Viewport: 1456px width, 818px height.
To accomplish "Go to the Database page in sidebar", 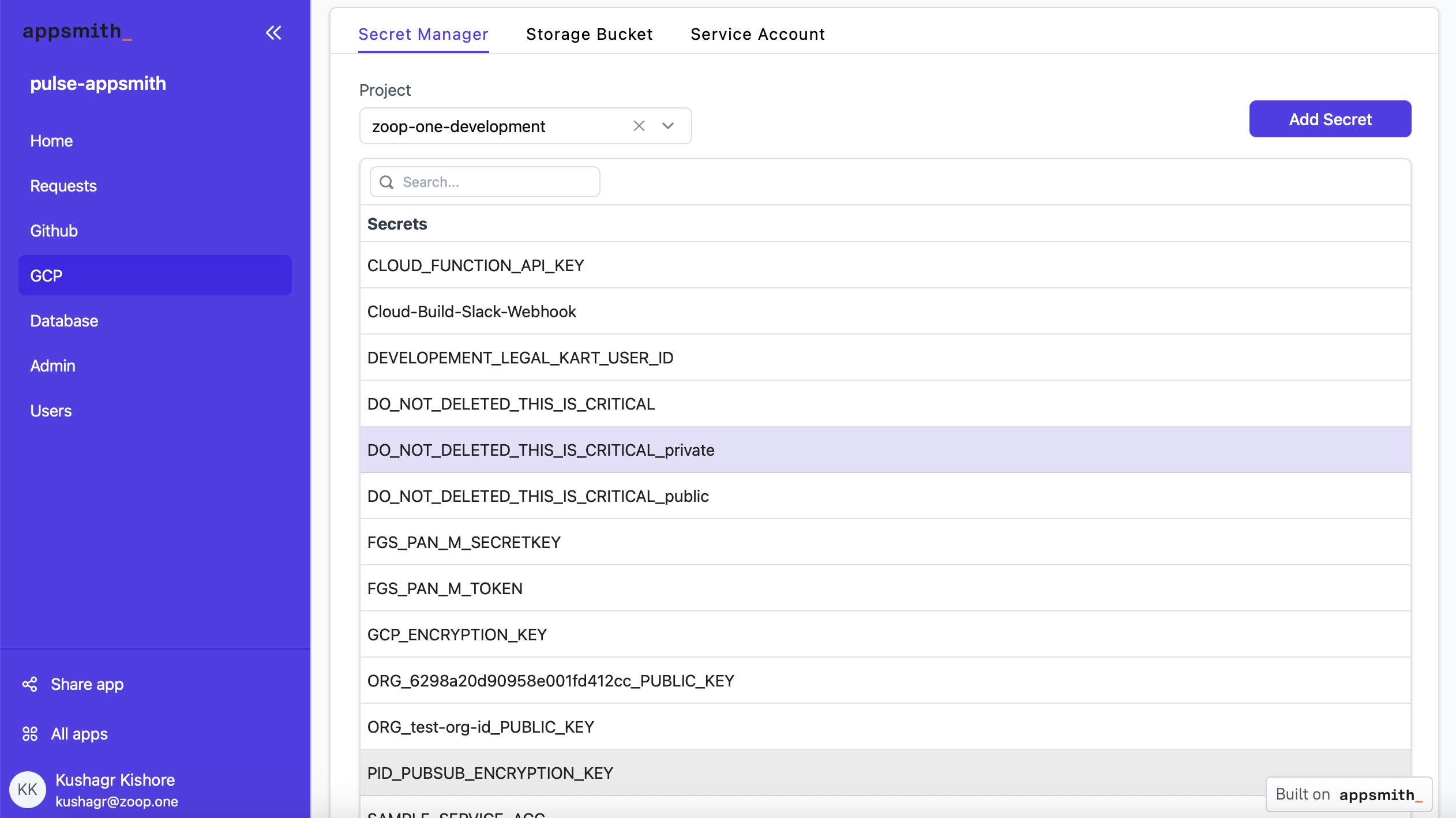I will tap(64, 321).
